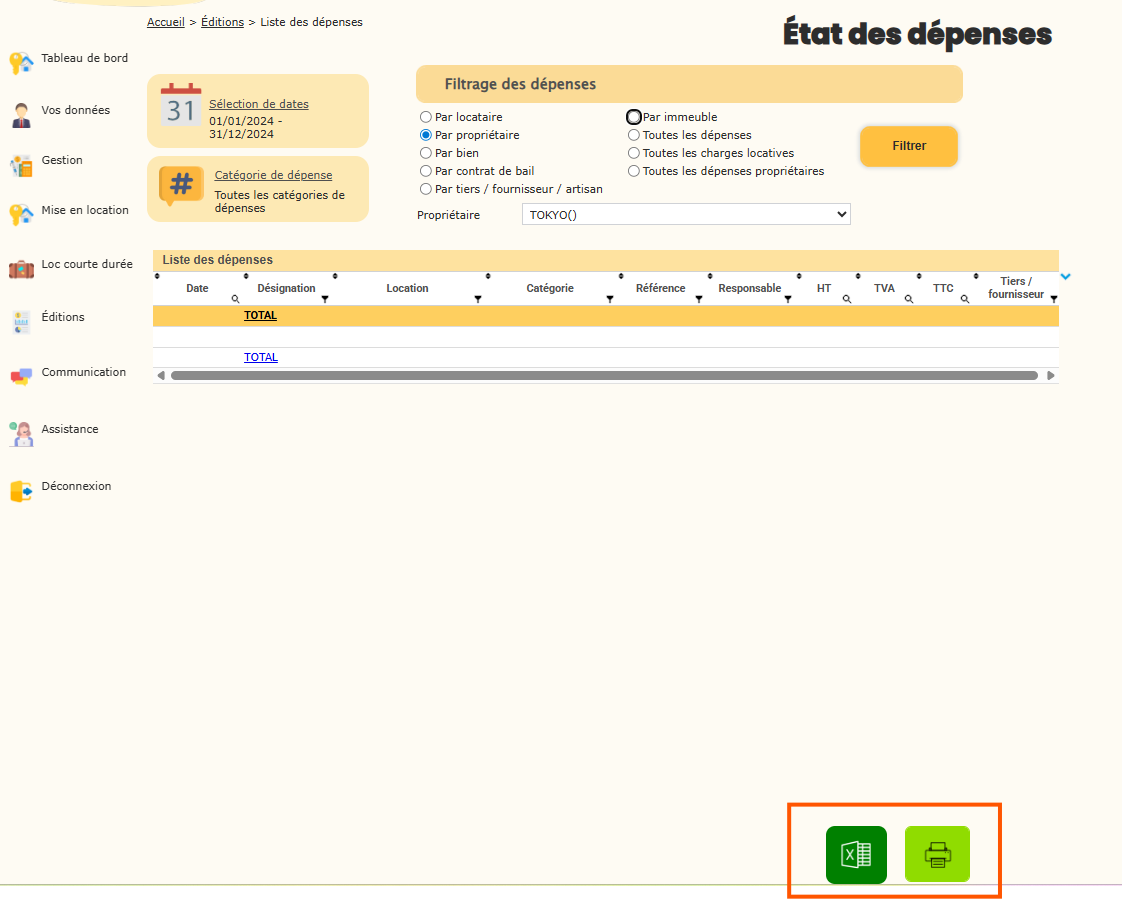Click the Assistance support icon
Screen dimensions: 1122x900
(x=21, y=433)
